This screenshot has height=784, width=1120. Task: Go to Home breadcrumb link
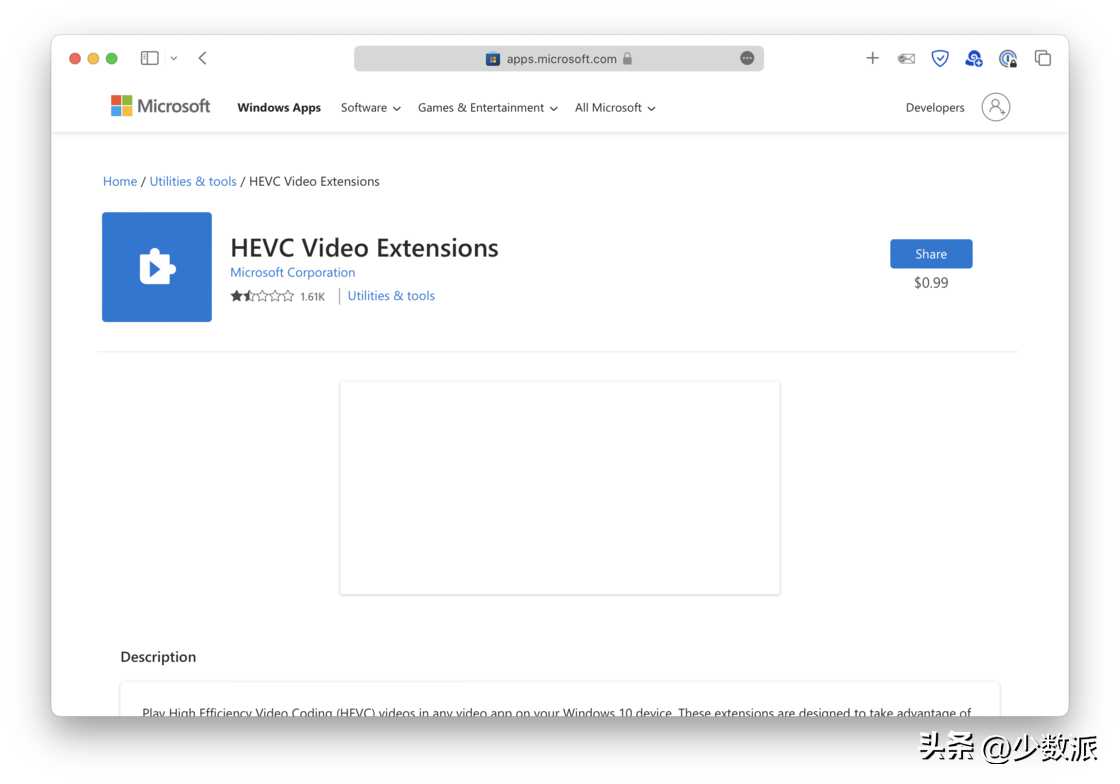click(120, 181)
